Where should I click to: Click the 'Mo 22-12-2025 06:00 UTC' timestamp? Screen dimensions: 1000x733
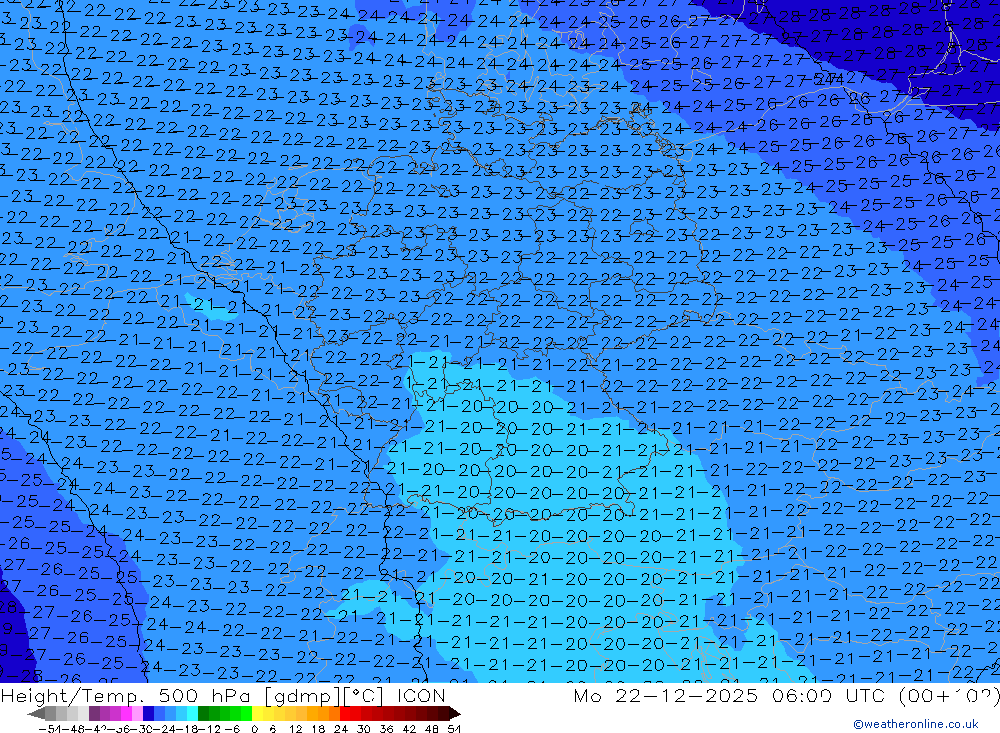point(730,695)
